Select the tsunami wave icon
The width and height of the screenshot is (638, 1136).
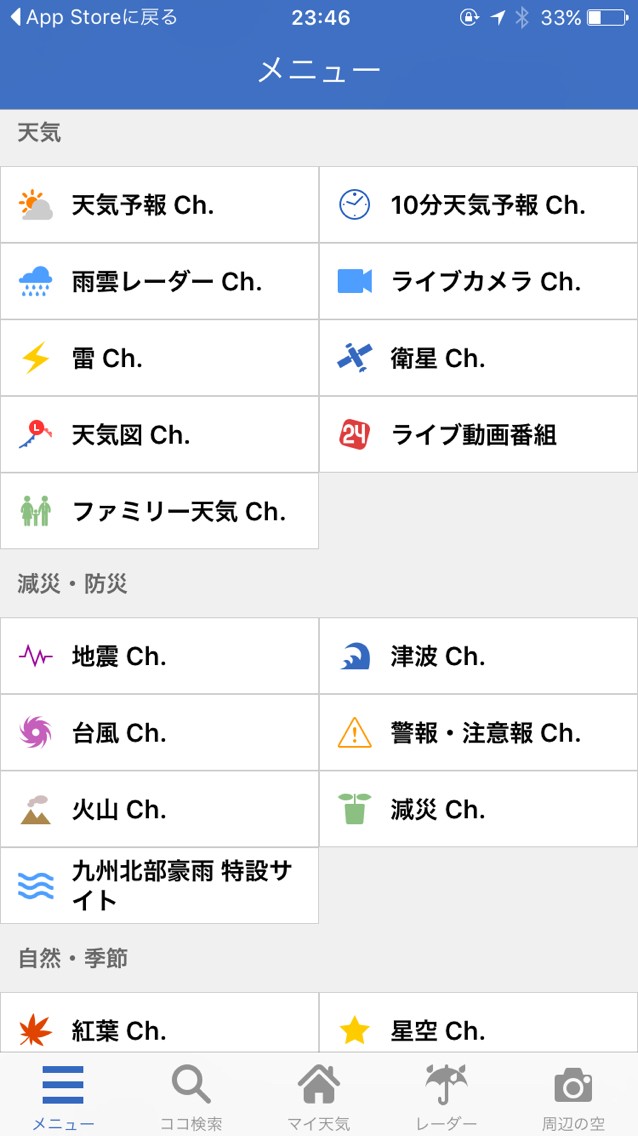354,656
